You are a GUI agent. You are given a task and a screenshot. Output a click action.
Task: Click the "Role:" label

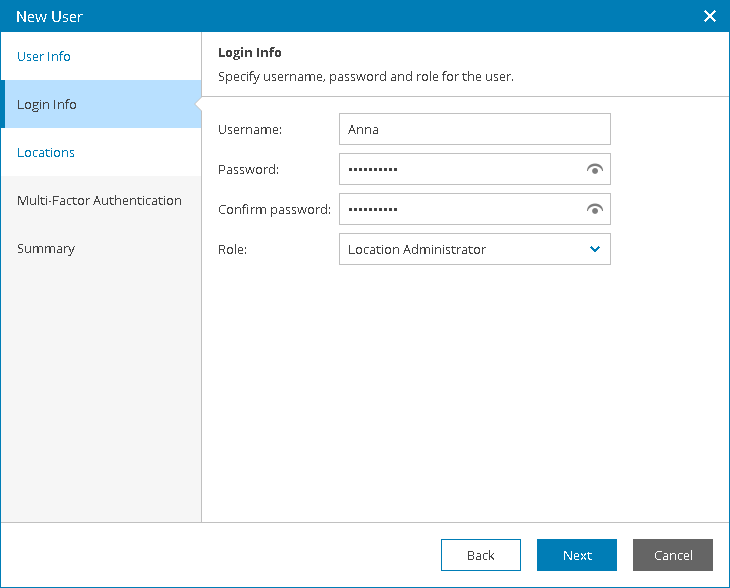[232, 250]
